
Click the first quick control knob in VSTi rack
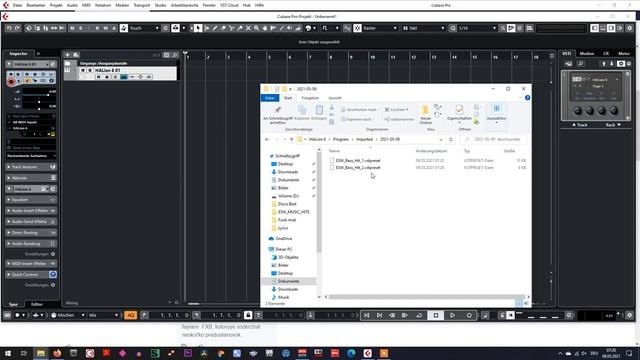tap(578, 110)
